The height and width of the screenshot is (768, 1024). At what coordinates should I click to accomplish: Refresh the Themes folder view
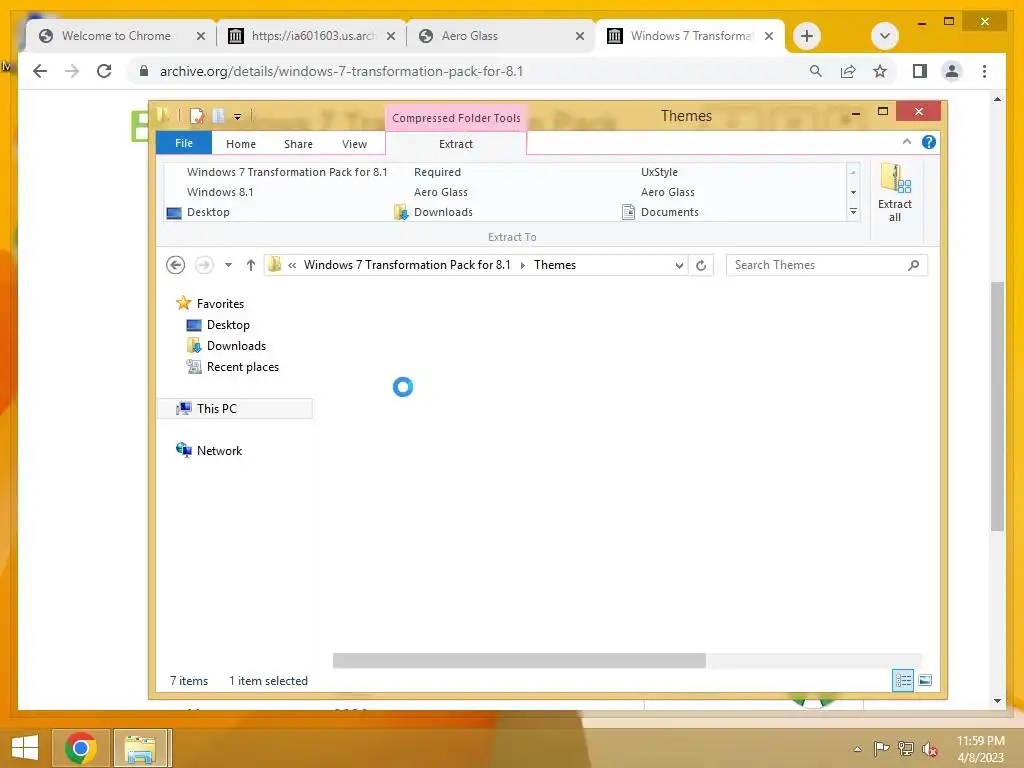701,265
